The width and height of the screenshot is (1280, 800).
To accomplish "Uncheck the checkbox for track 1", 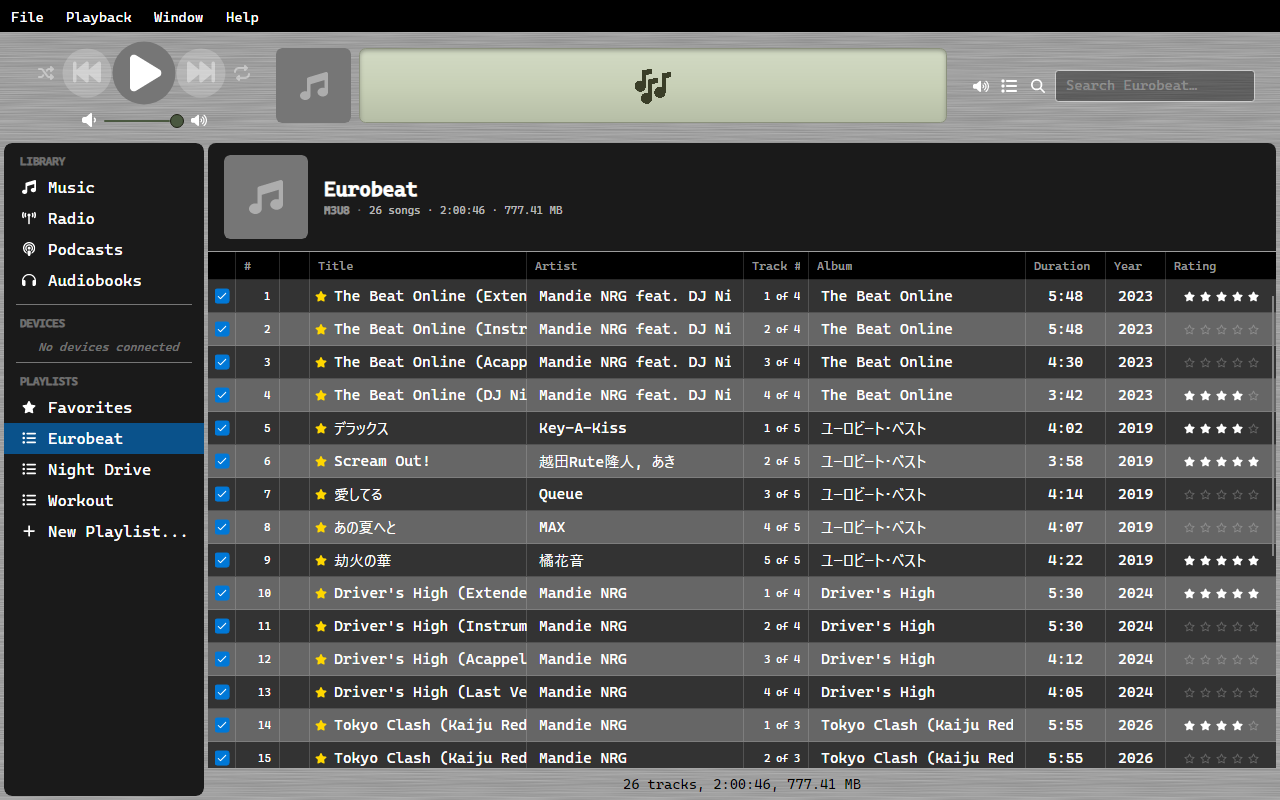I will tap(222, 296).
